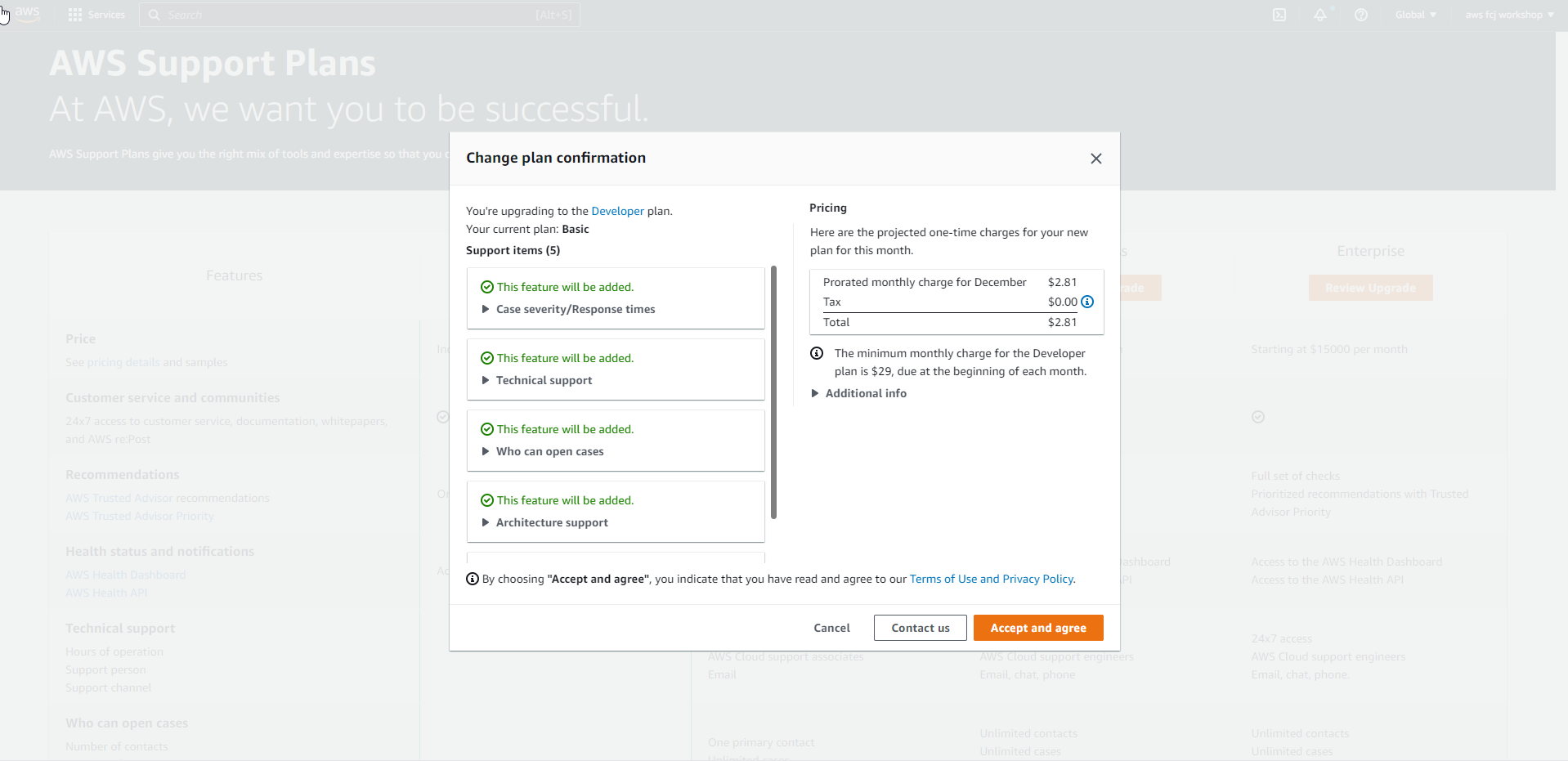This screenshot has width=1568, height=761.
Task: Open the help question mark icon
Action: tap(1361, 15)
